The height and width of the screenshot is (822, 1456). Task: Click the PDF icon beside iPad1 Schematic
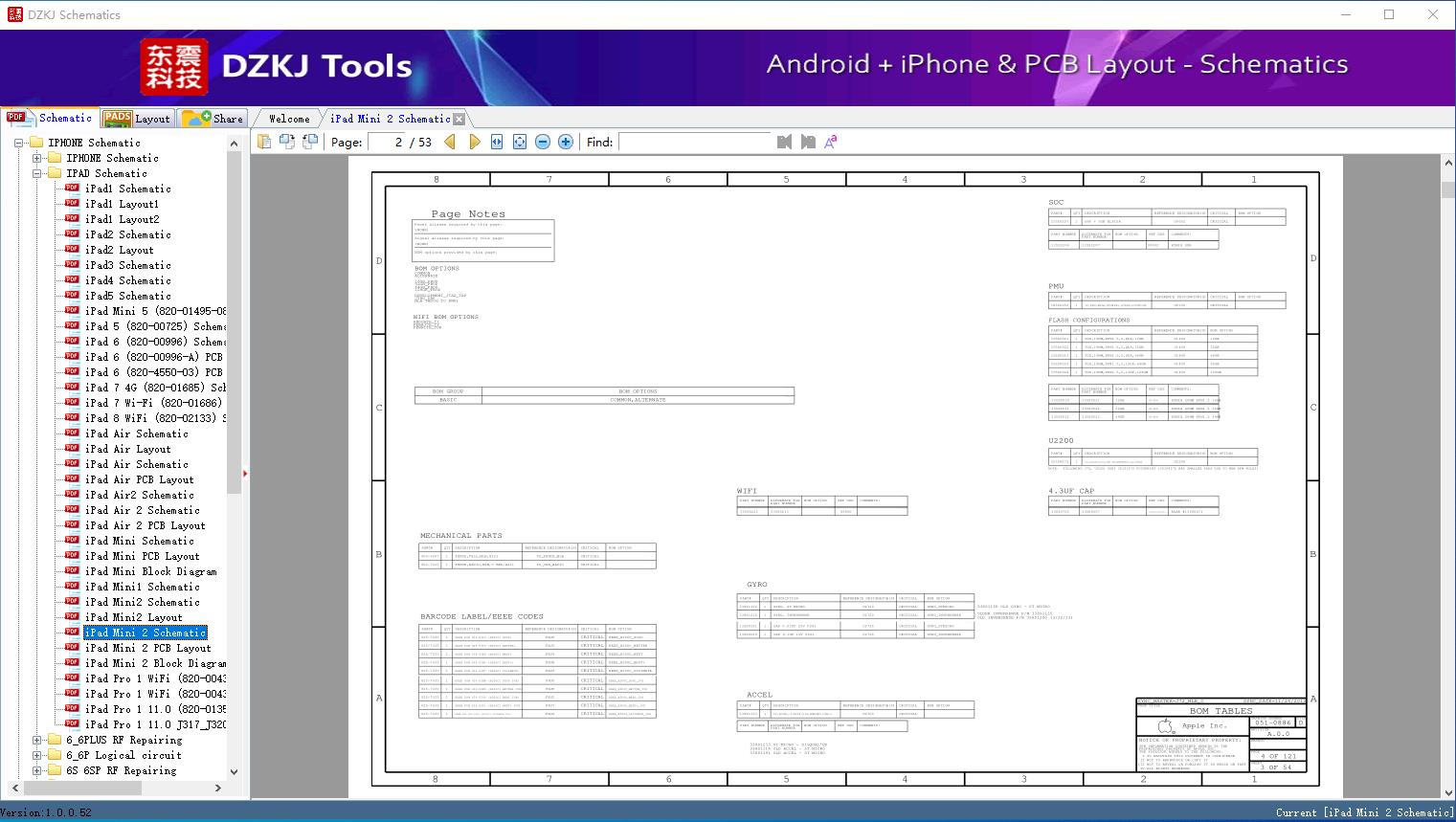(73, 189)
